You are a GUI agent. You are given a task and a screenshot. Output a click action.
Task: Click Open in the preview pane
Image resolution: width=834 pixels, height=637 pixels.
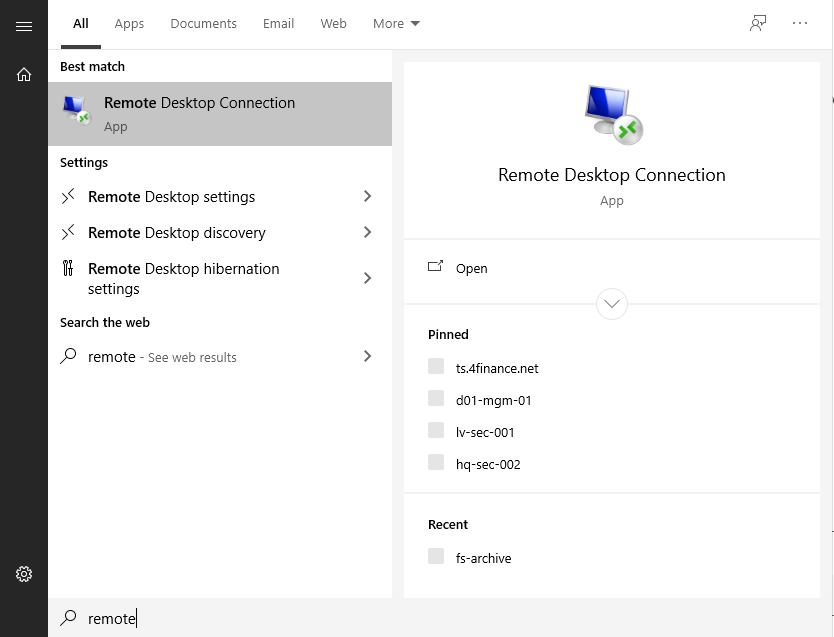612,268
